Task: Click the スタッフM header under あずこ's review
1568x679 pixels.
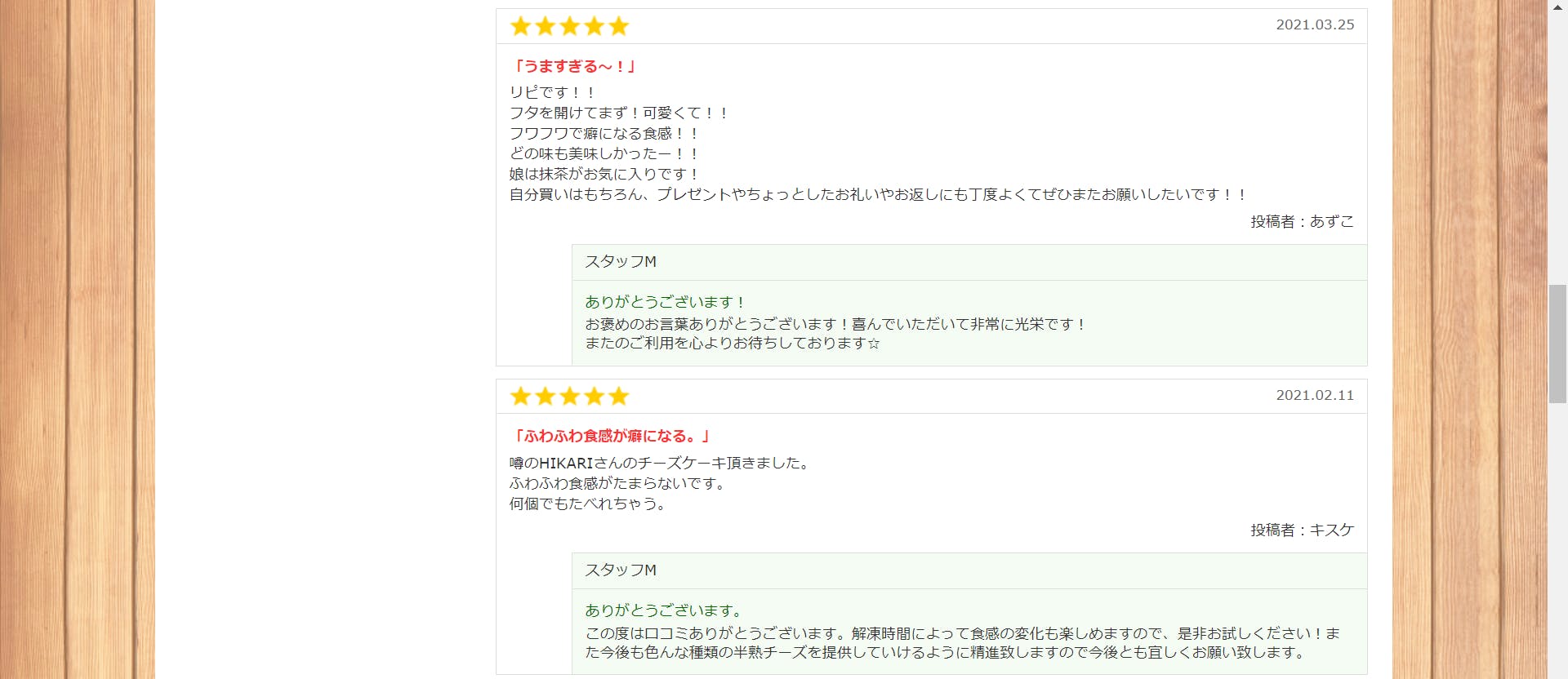Action: [621, 262]
